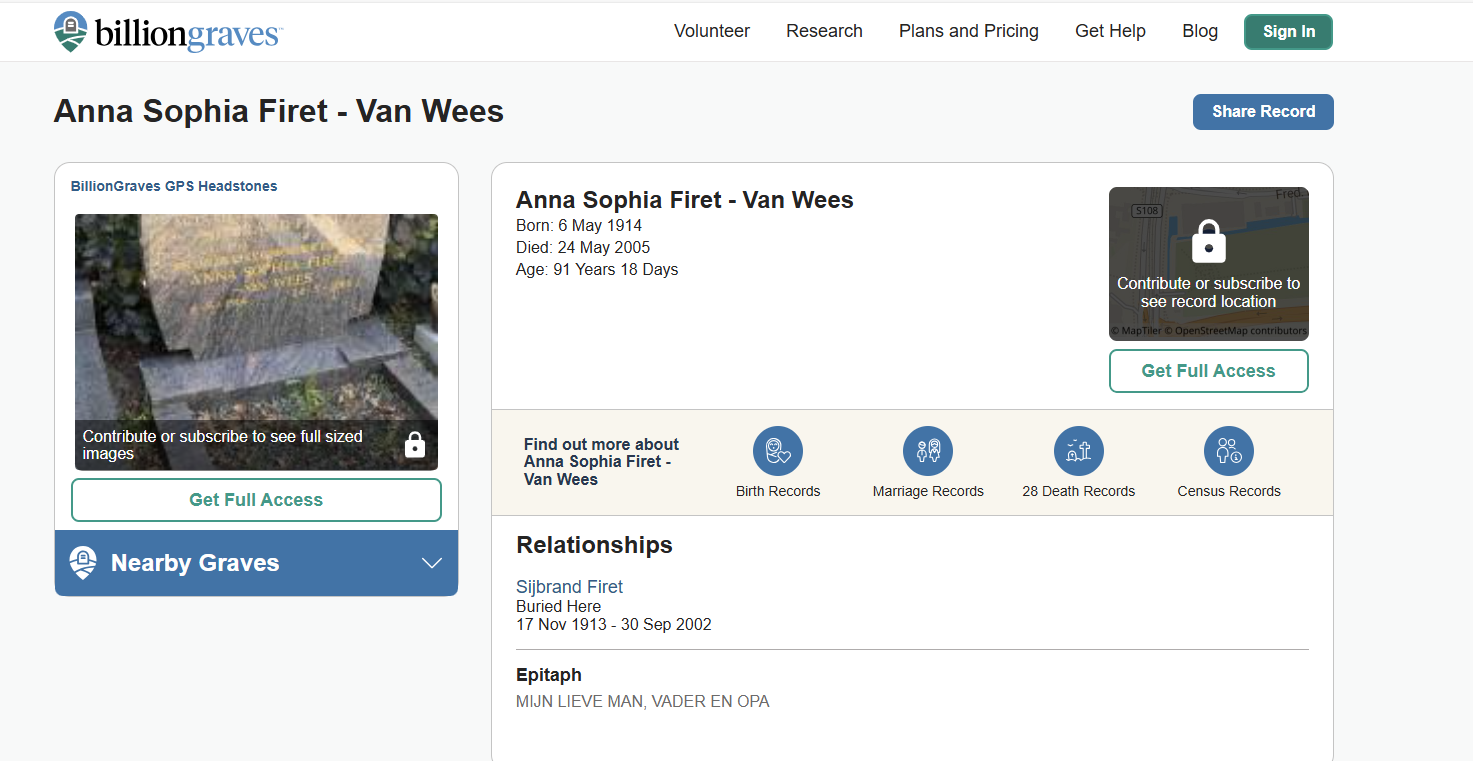Viewport: 1473px width, 761px height.
Task: Open the 28 Death Records icon
Action: click(x=1078, y=451)
